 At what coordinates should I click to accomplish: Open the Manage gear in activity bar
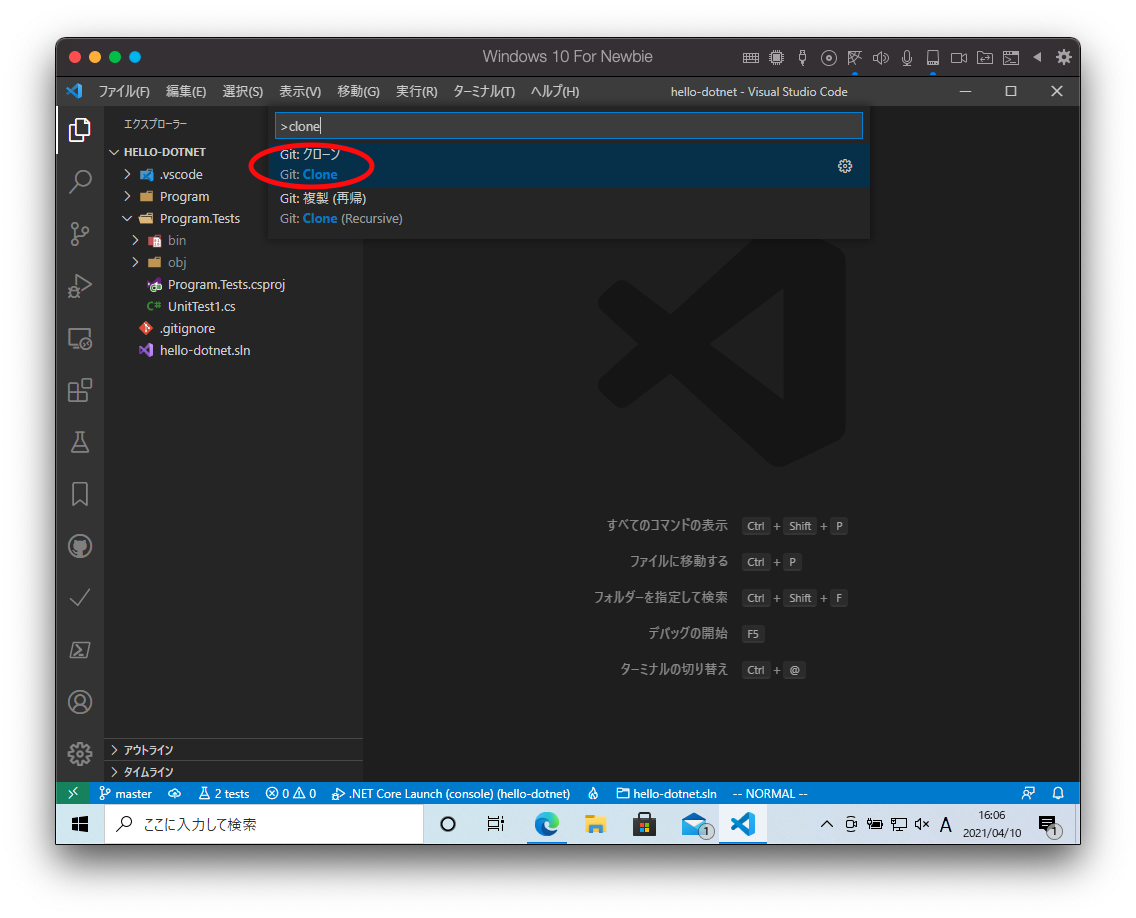pyautogui.click(x=80, y=754)
